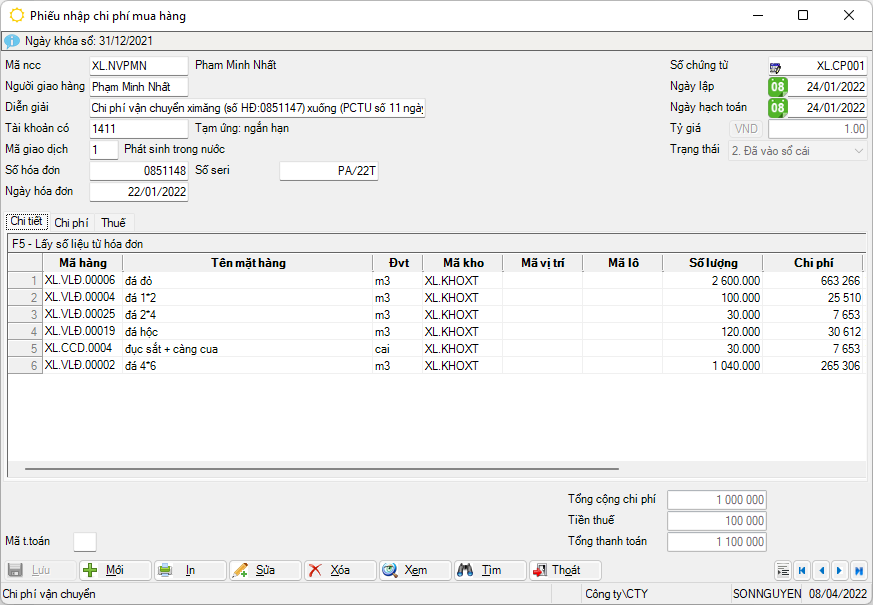Click the Xóa delete button
Image resolution: width=873 pixels, height=605 pixels.
(x=340, y=570)
